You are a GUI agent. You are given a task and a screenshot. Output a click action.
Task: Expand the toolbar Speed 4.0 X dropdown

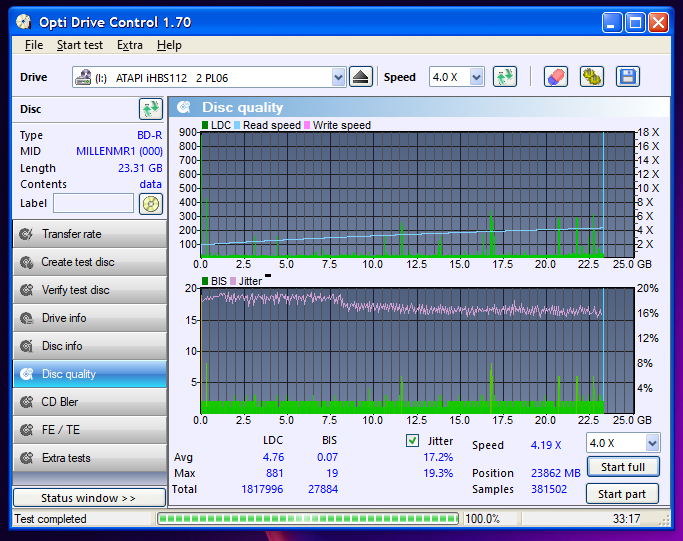tap(477, 78)
